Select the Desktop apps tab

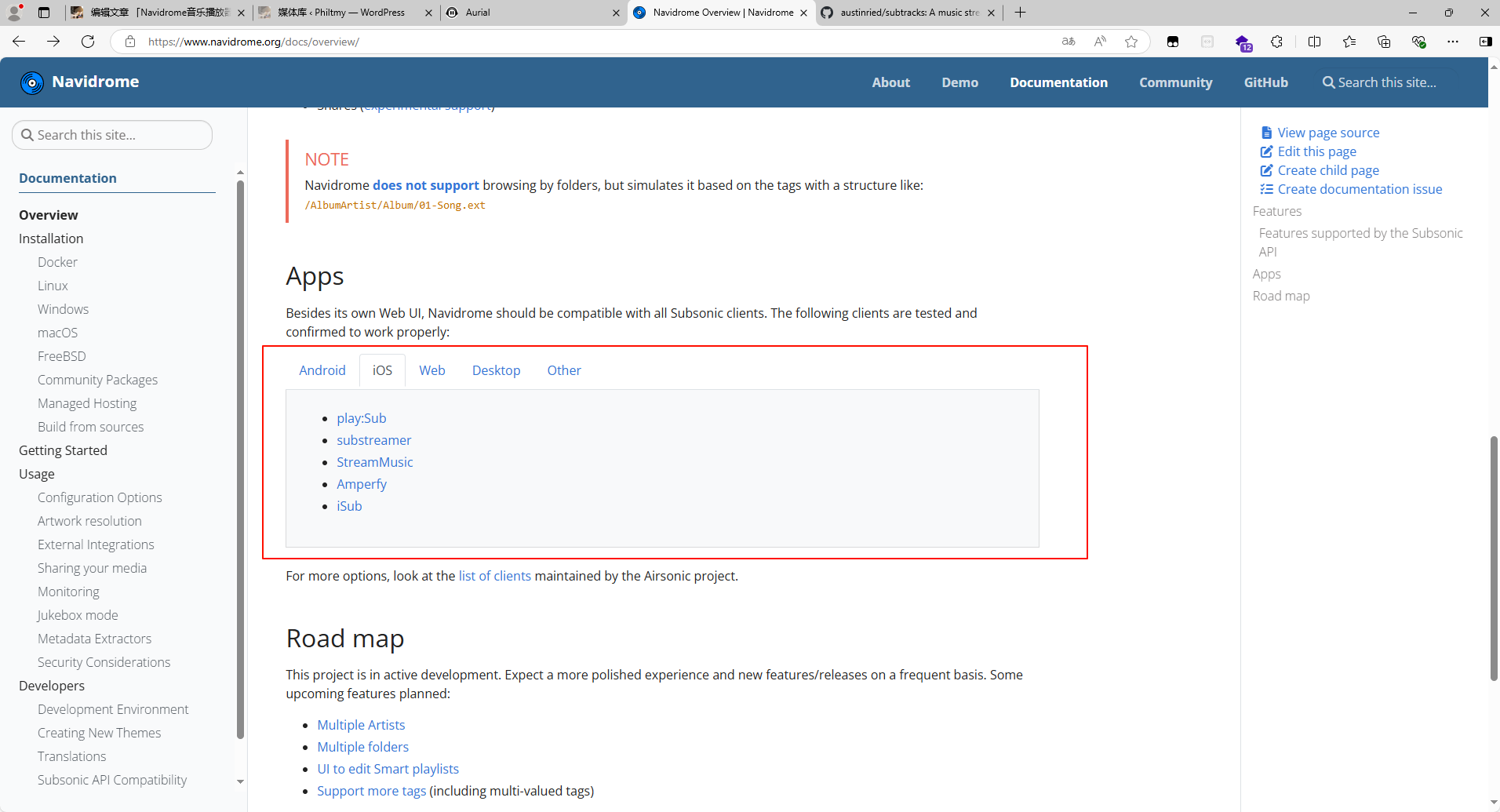pos(497,370)
